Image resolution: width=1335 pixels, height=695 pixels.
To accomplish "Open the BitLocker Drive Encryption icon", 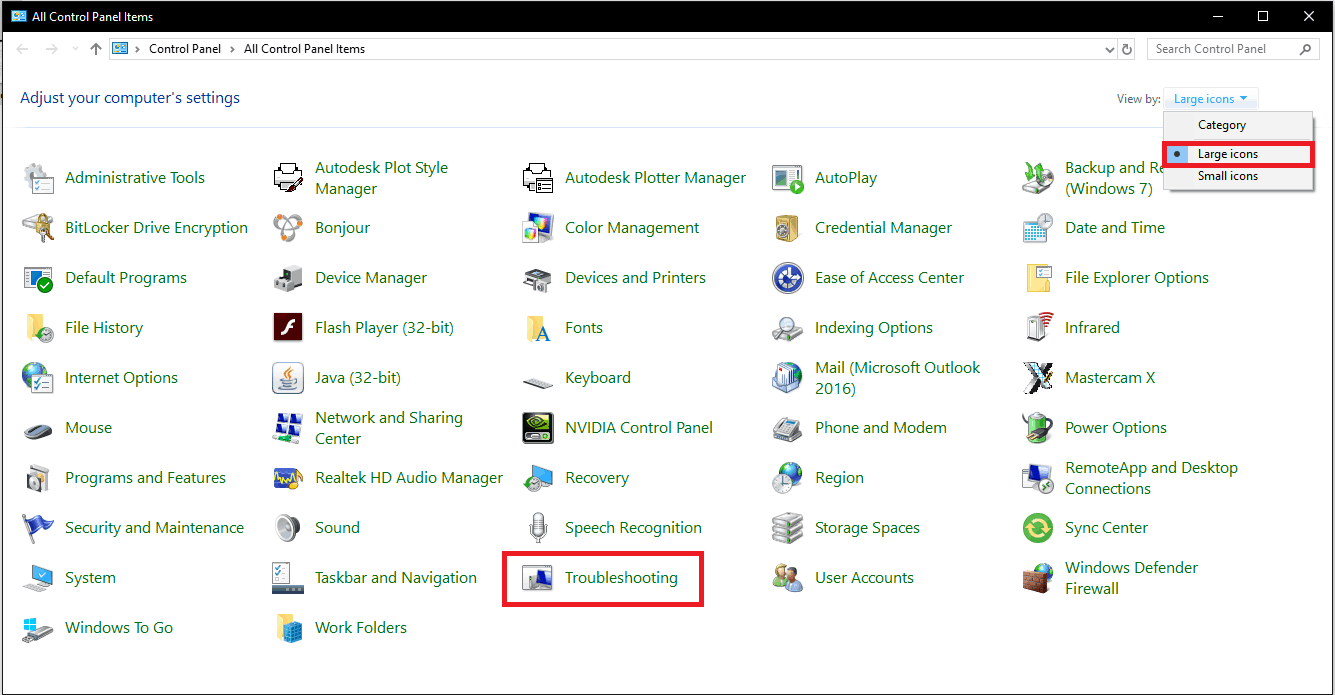I will (x=38, y=228).
